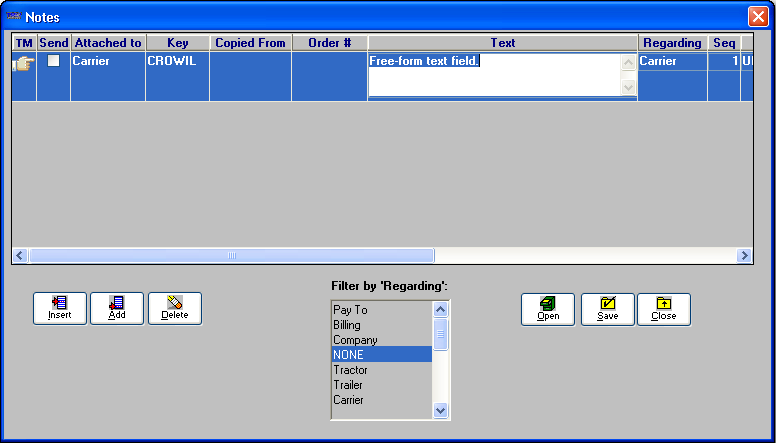
Task: Click the Insert note button
Action: (x=60, y=308)
